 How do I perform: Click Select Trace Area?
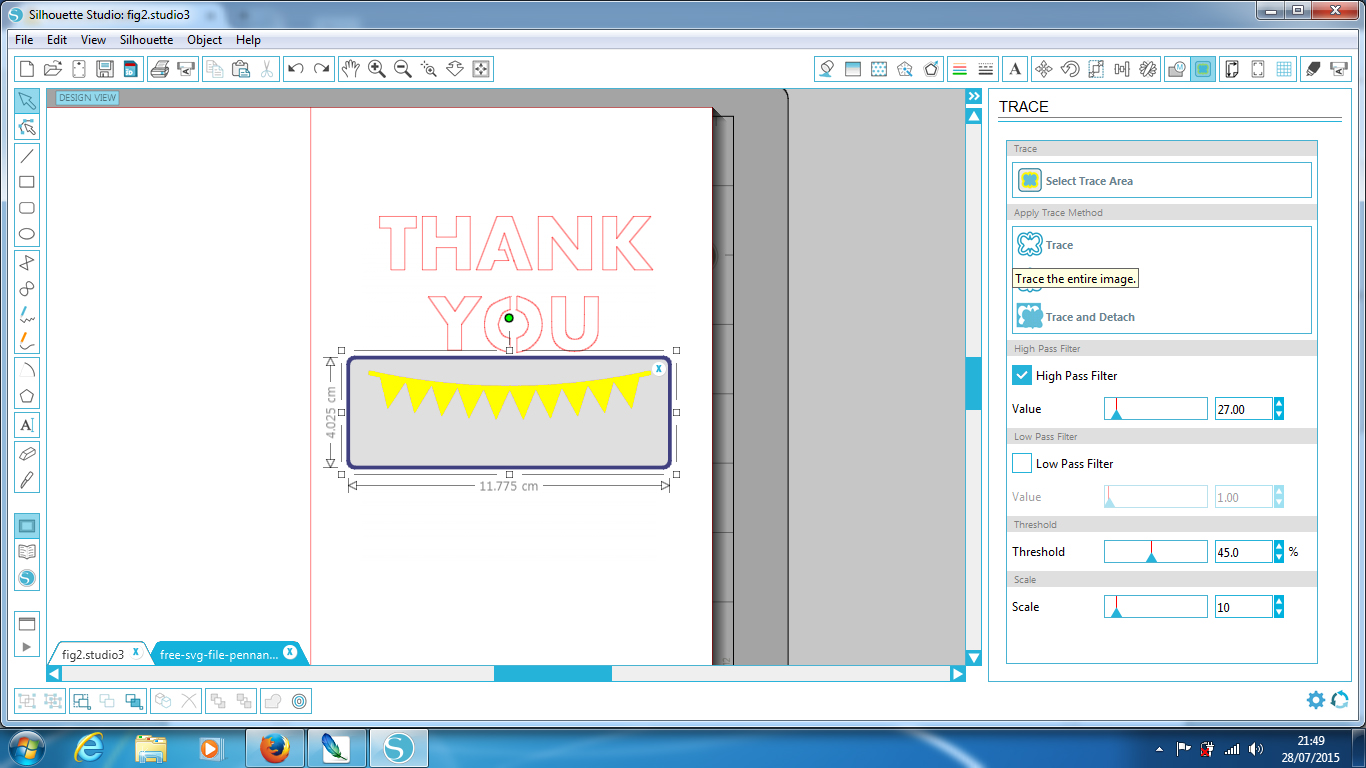pos(1162,180)
